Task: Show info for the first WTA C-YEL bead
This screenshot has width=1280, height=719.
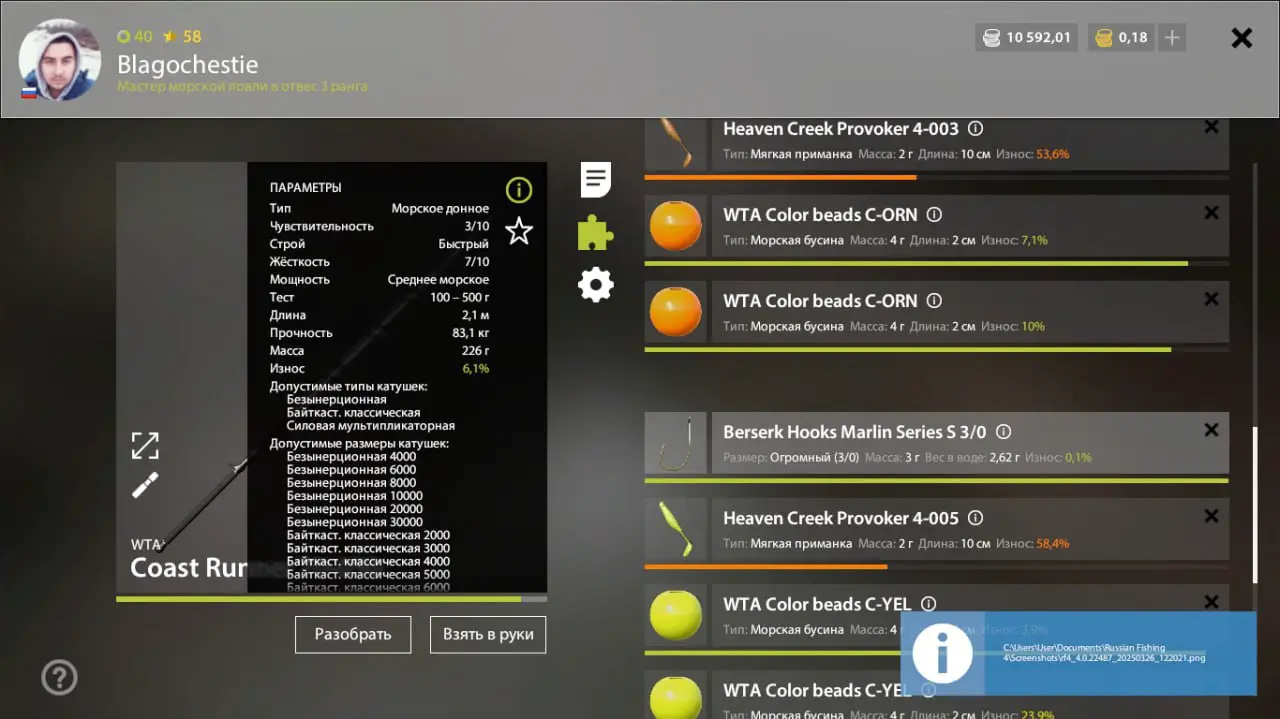Action: tap(928, 604)
